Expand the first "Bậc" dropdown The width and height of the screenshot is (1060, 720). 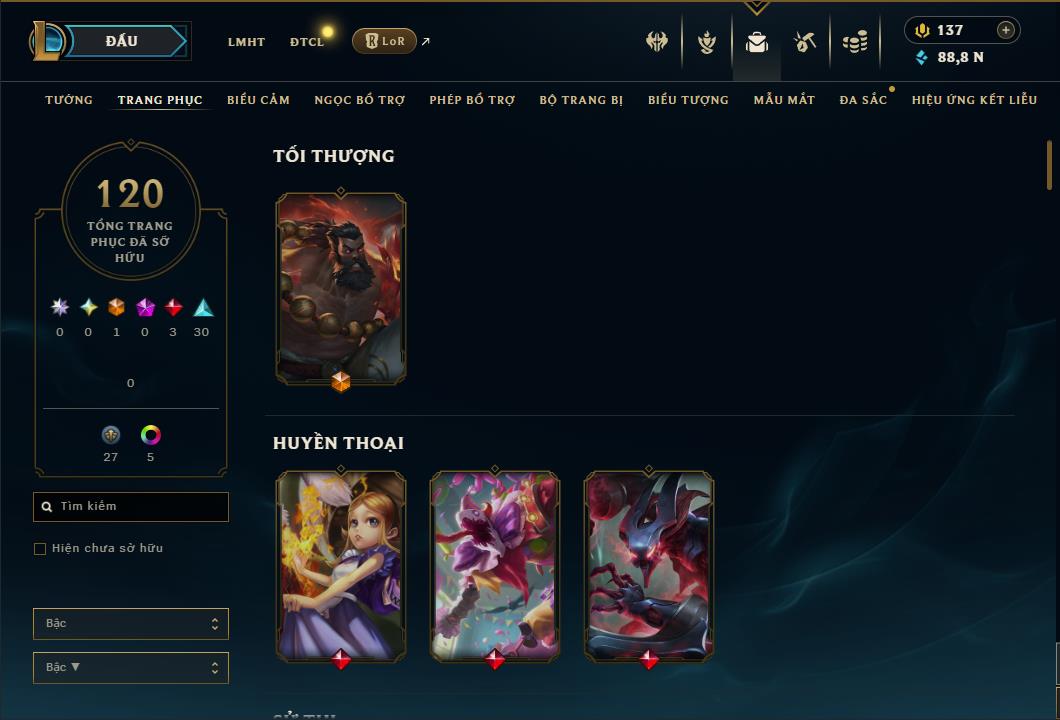coord(130,623)
